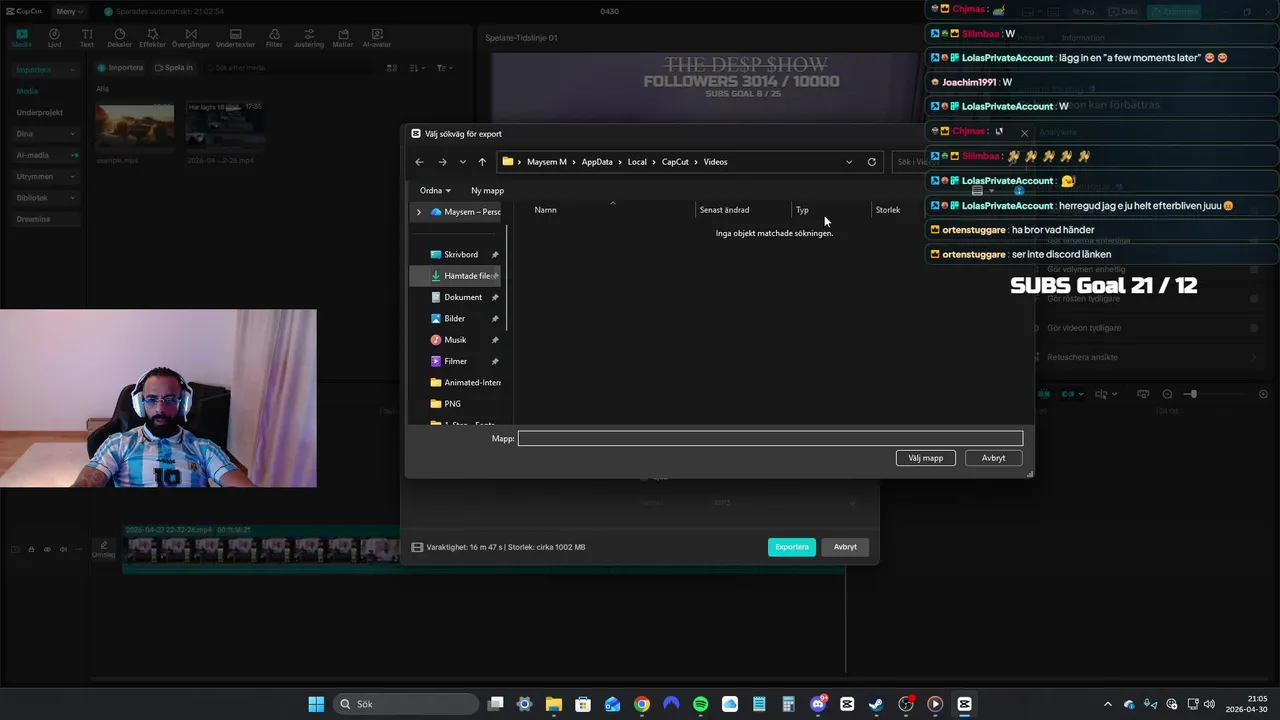1280x720 pixels.
Task: Open Discord from the taskbar
Action: point(818,704)
